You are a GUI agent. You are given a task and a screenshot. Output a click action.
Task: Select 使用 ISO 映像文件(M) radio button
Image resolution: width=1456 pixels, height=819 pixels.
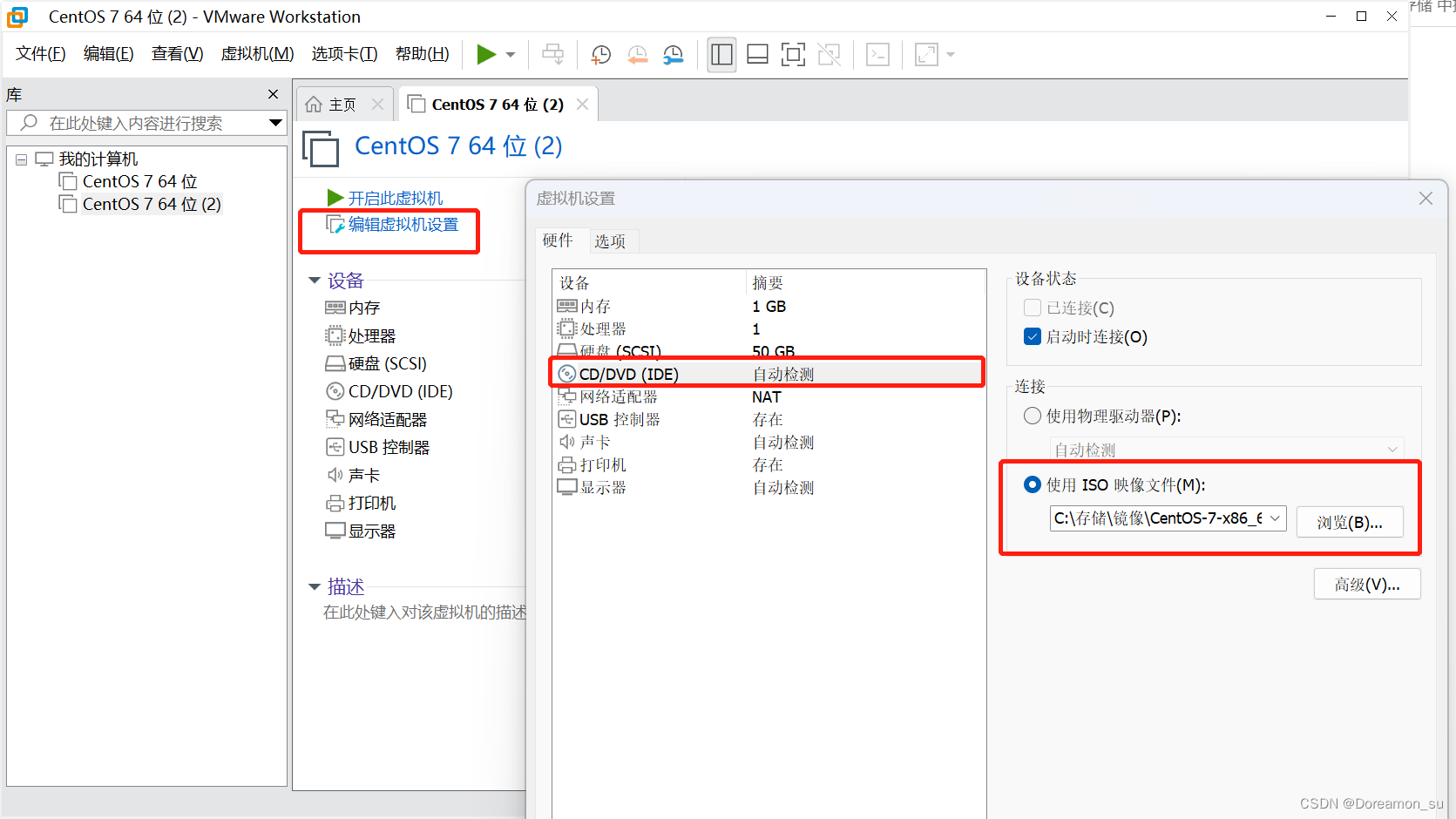[1033, 484]
